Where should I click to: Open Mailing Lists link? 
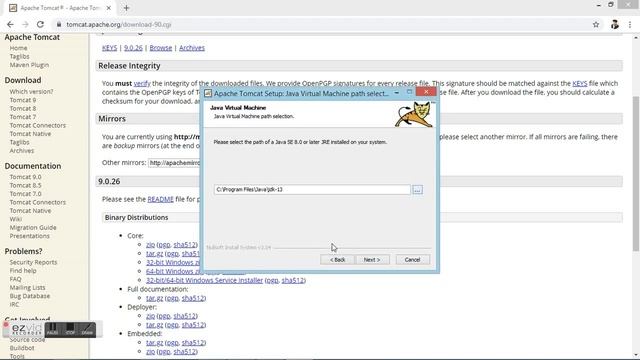click(27, 288)
